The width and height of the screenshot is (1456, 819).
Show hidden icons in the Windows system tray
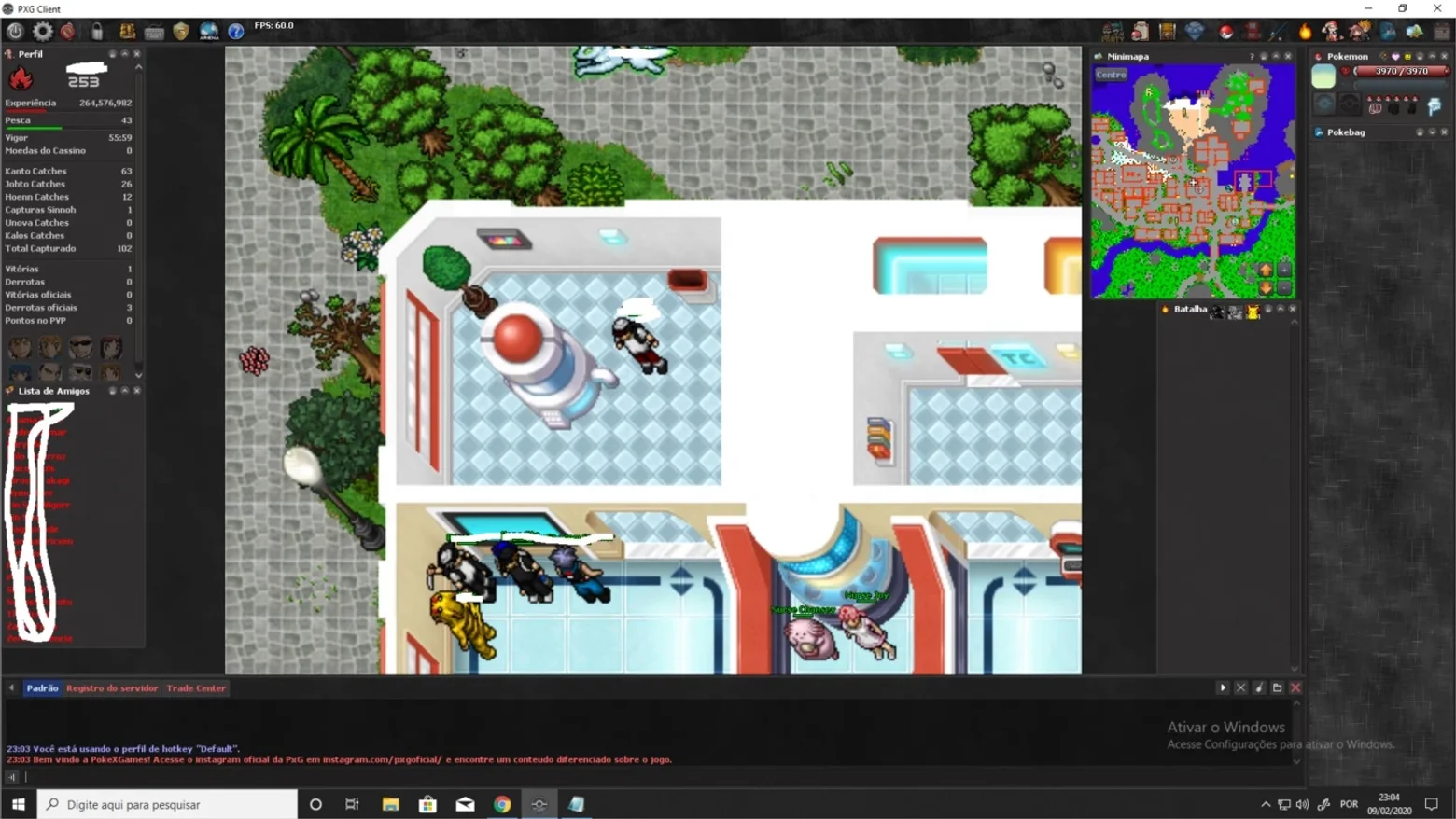1266,804
